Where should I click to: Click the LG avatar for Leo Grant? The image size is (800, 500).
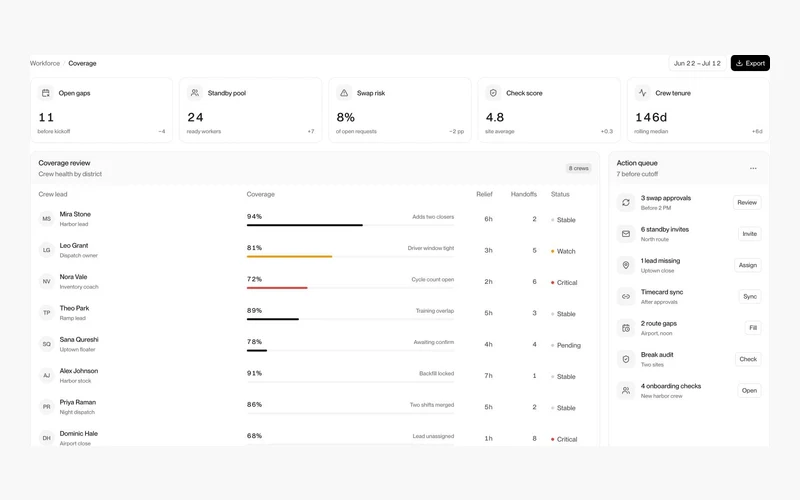click(x=46, y=250)
